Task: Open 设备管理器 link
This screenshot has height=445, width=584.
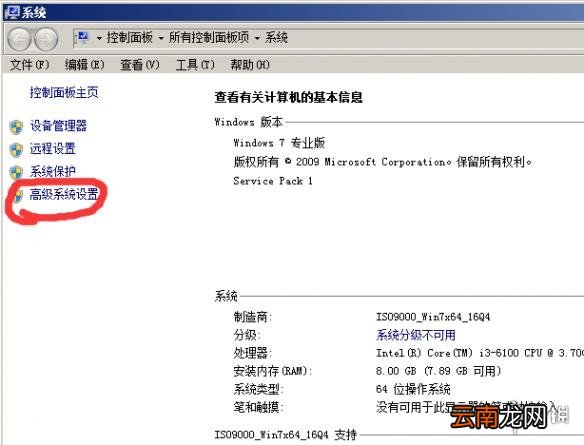Action: 58,126
